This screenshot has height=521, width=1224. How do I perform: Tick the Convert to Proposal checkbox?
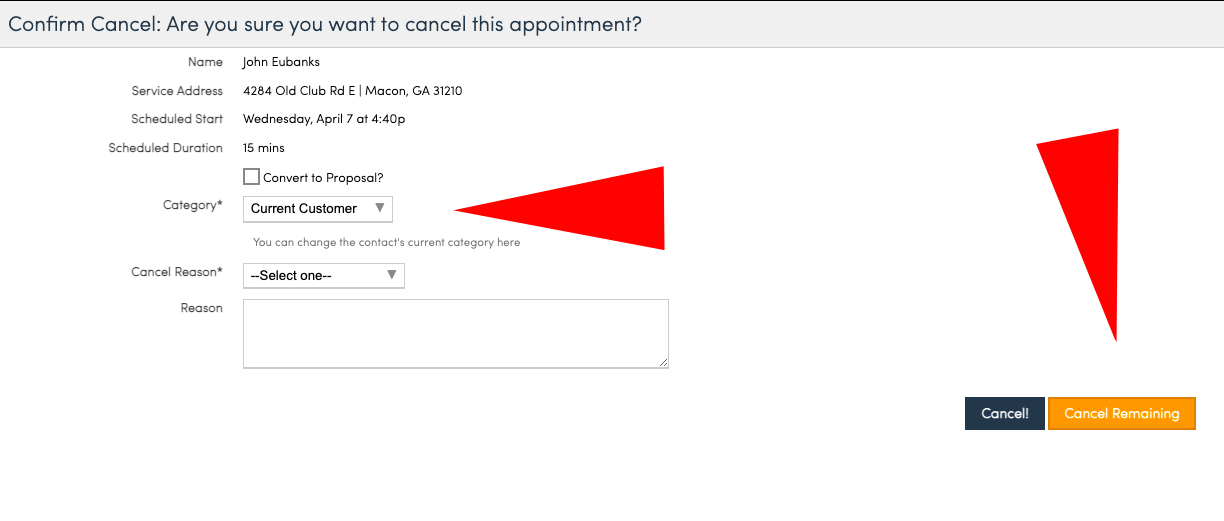(251, 177)
